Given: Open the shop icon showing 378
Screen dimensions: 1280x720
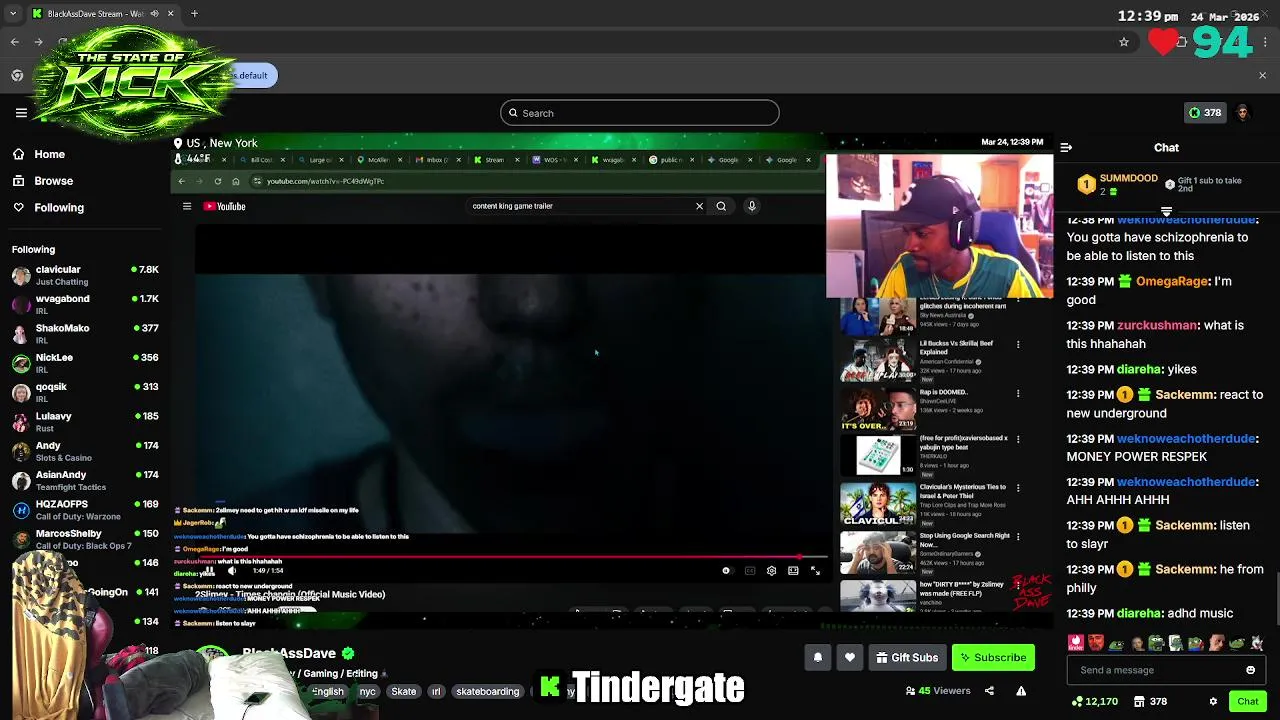Looking at the screenshot, I should click(x=1150, y=701).
